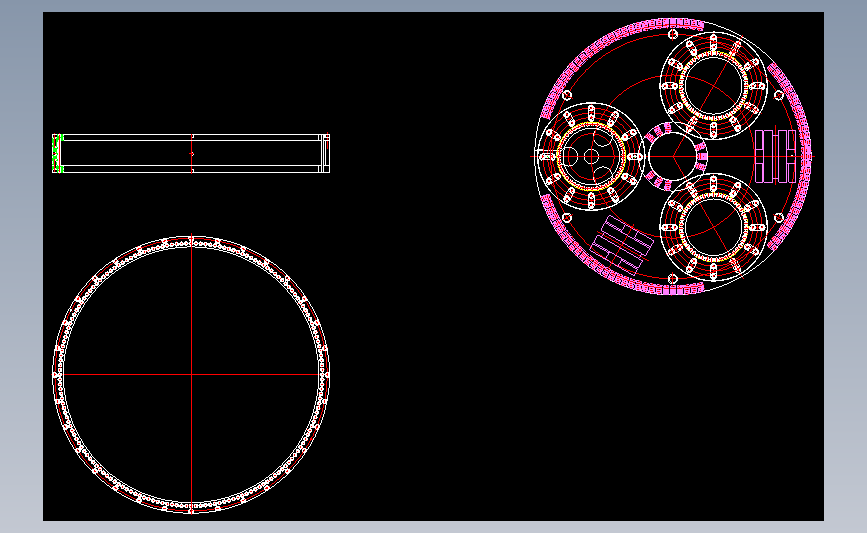
Task: Select the lower-right planetary gear in assembly
Action: (x=713, y=227)
